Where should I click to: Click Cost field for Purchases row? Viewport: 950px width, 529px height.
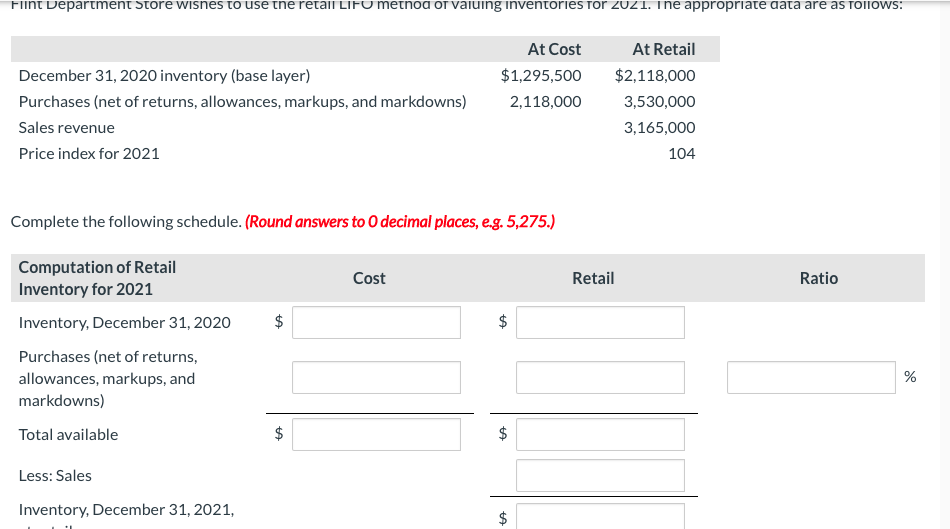376,378
